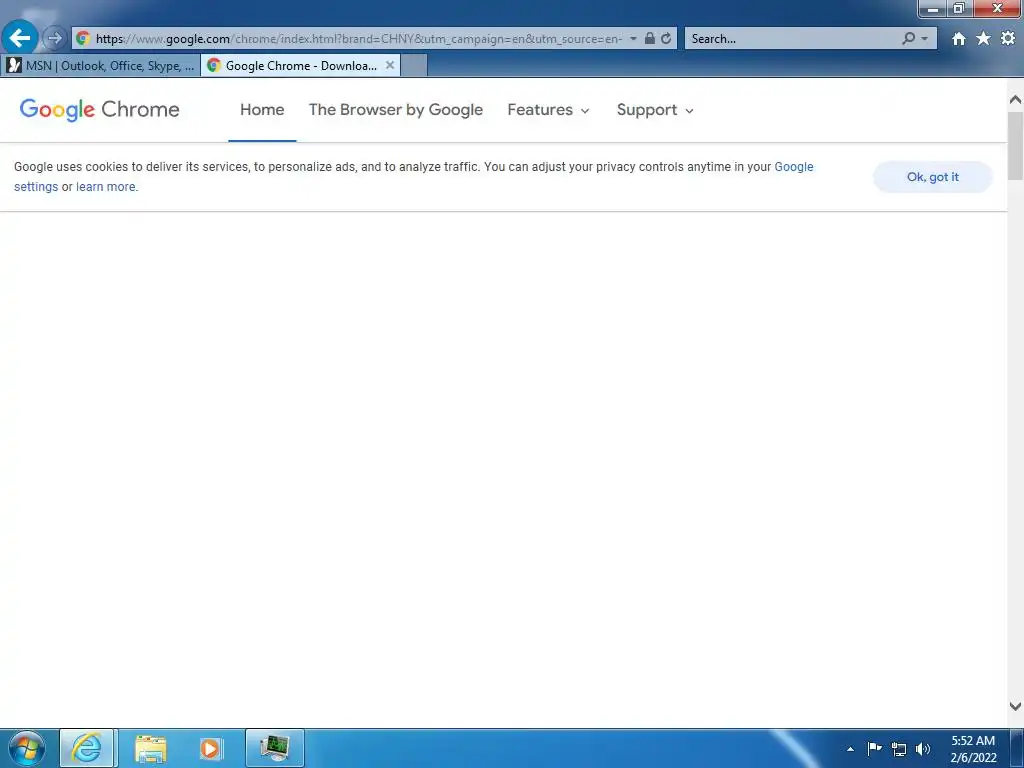Click the Chrome favicon in address bar
Screen dimensions: 1024x768
point(83,39)
